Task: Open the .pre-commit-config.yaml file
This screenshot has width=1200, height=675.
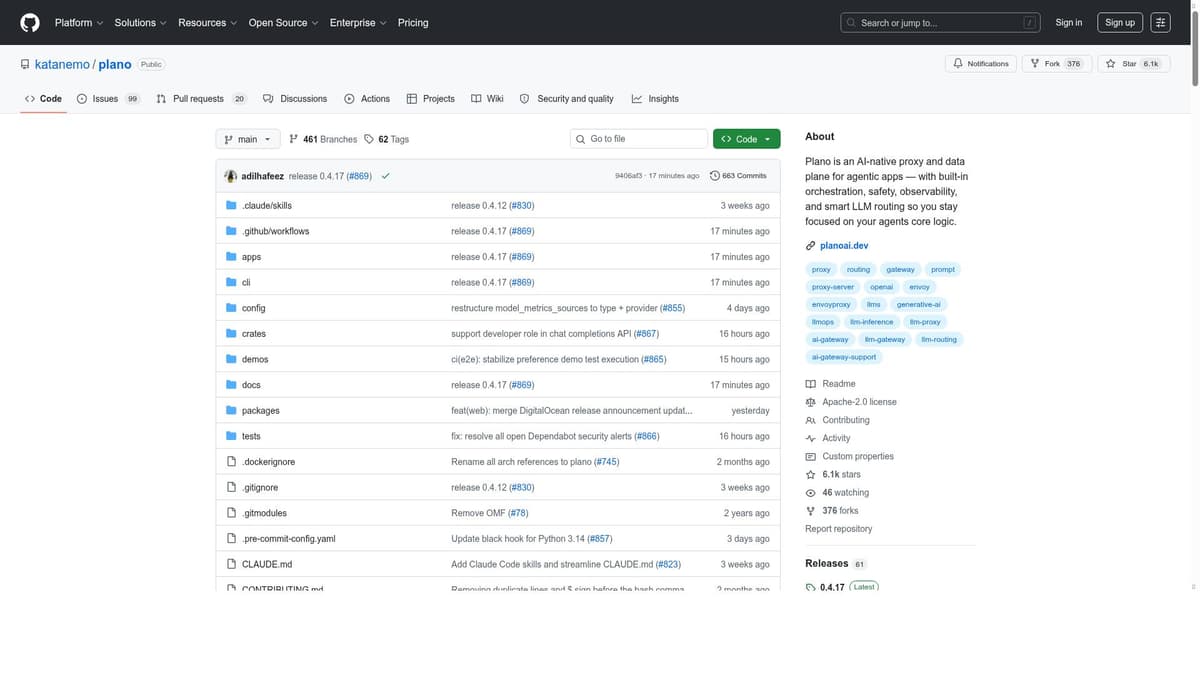Action: [288, 539]
